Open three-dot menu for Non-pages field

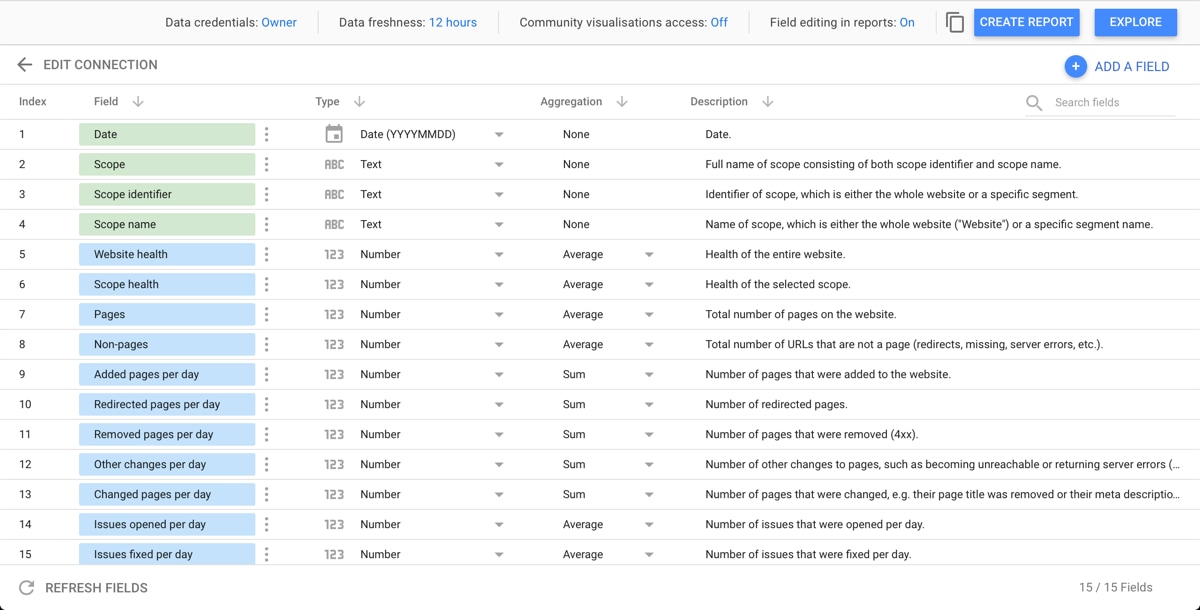pos(267,344)
